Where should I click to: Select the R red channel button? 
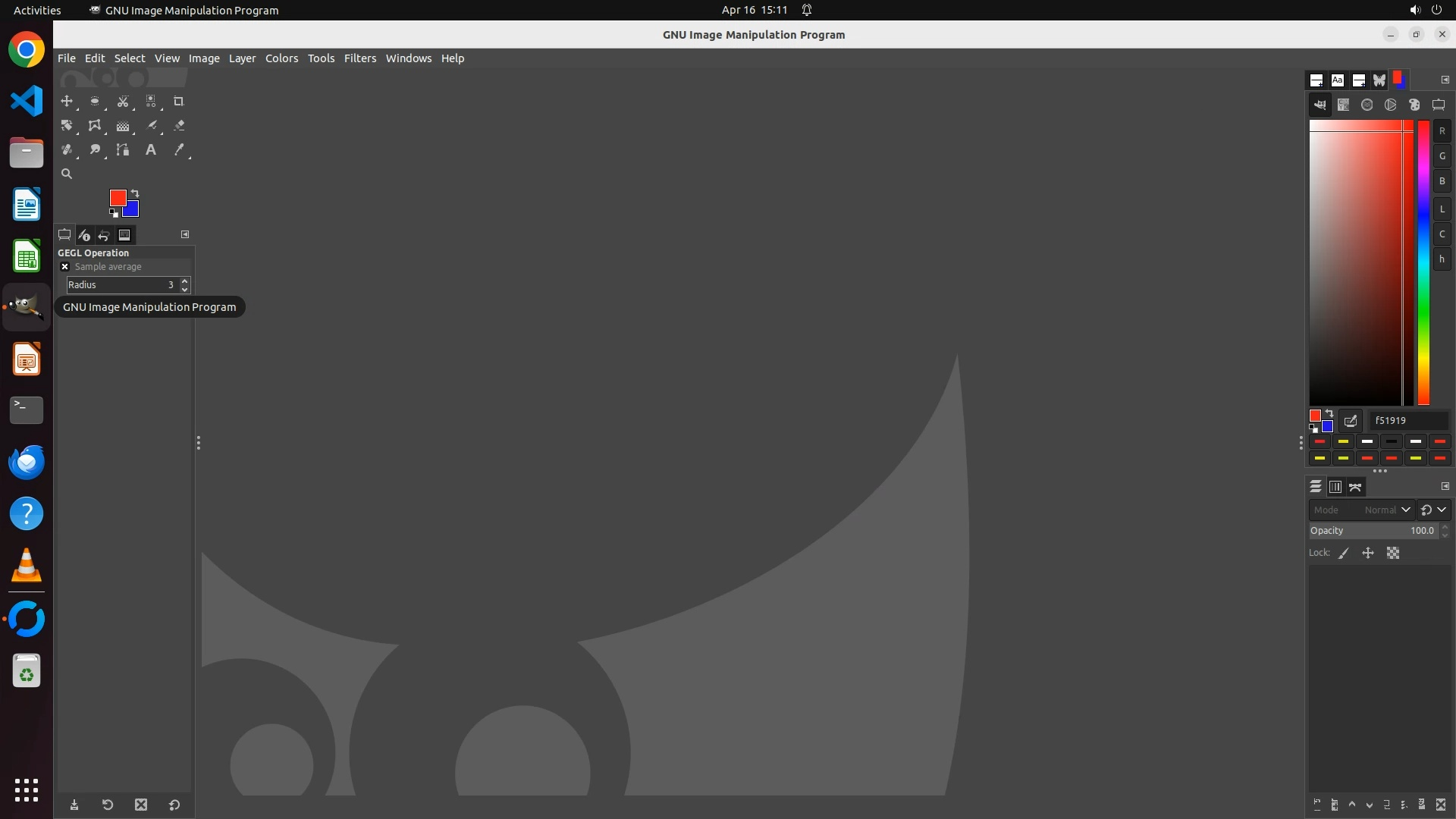(1442, 131)
